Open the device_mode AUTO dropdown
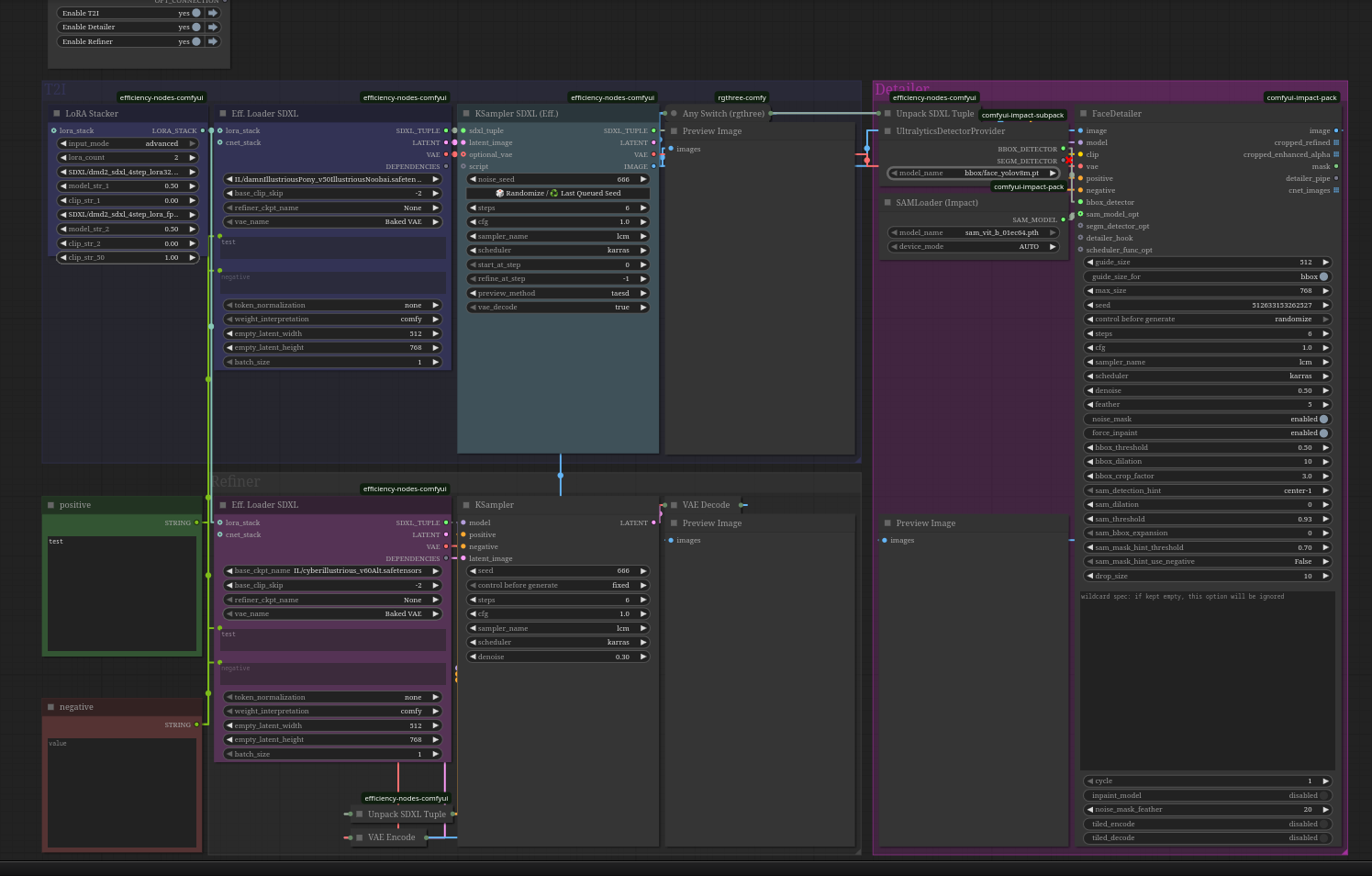 click(x=973, y=247)
